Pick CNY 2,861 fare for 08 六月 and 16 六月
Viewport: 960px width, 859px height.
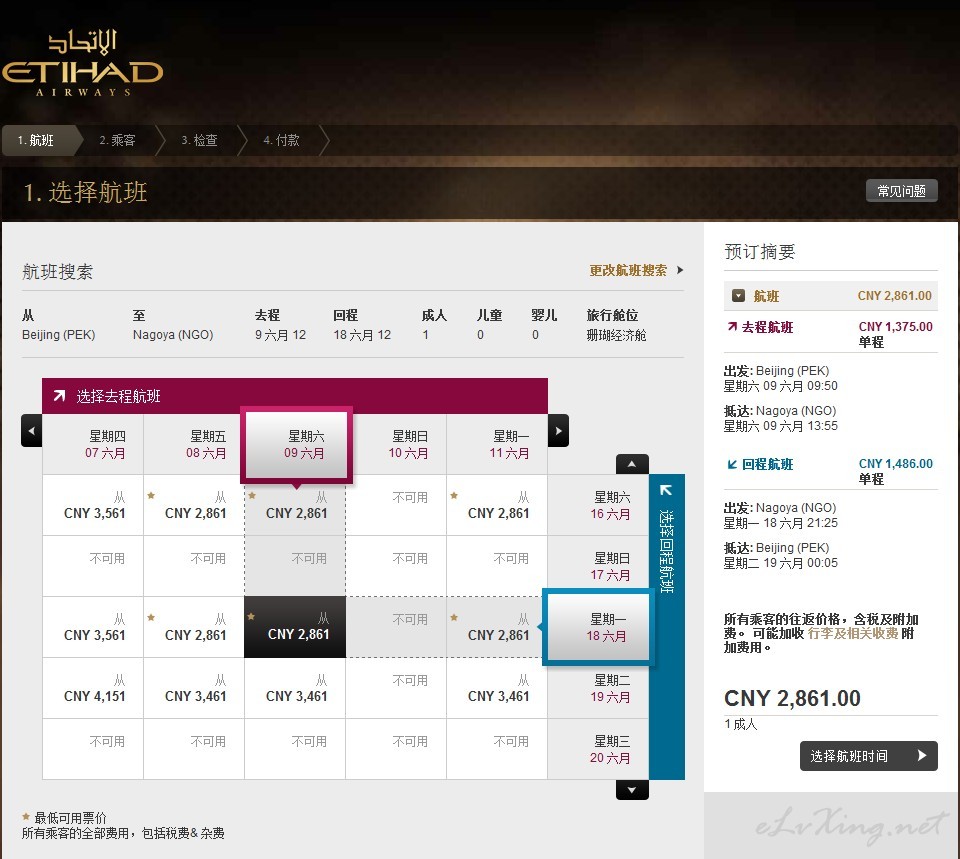[194, 505]
